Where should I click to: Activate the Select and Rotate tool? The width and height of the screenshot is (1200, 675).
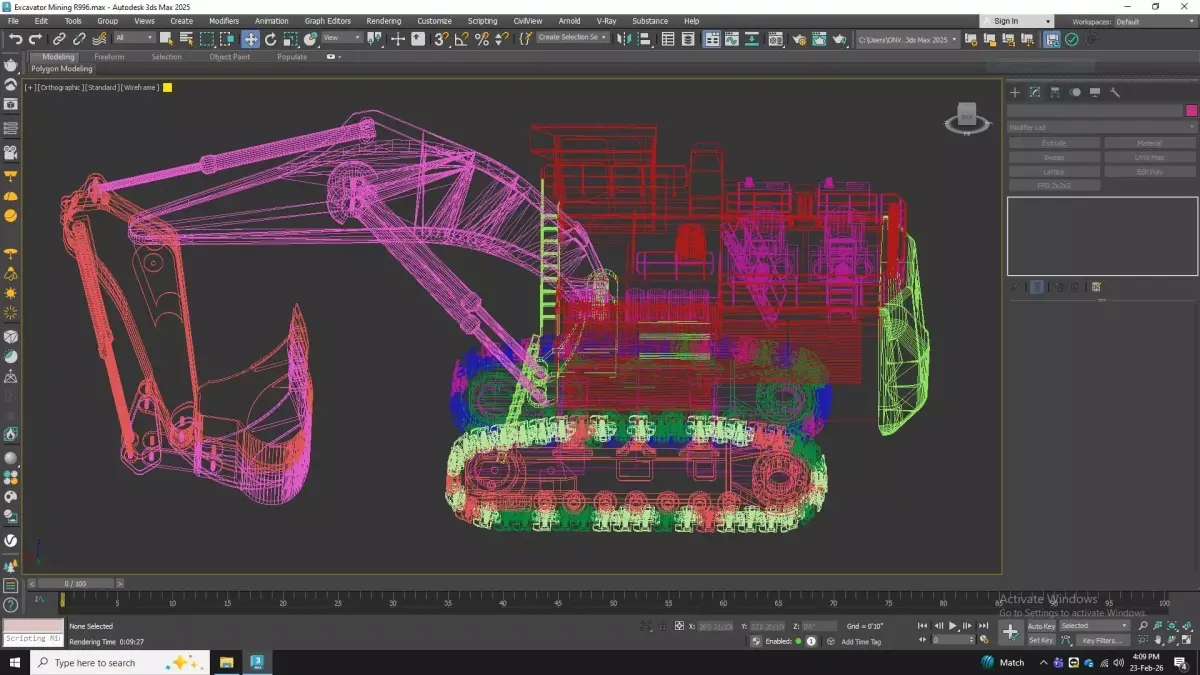point(270,39)
